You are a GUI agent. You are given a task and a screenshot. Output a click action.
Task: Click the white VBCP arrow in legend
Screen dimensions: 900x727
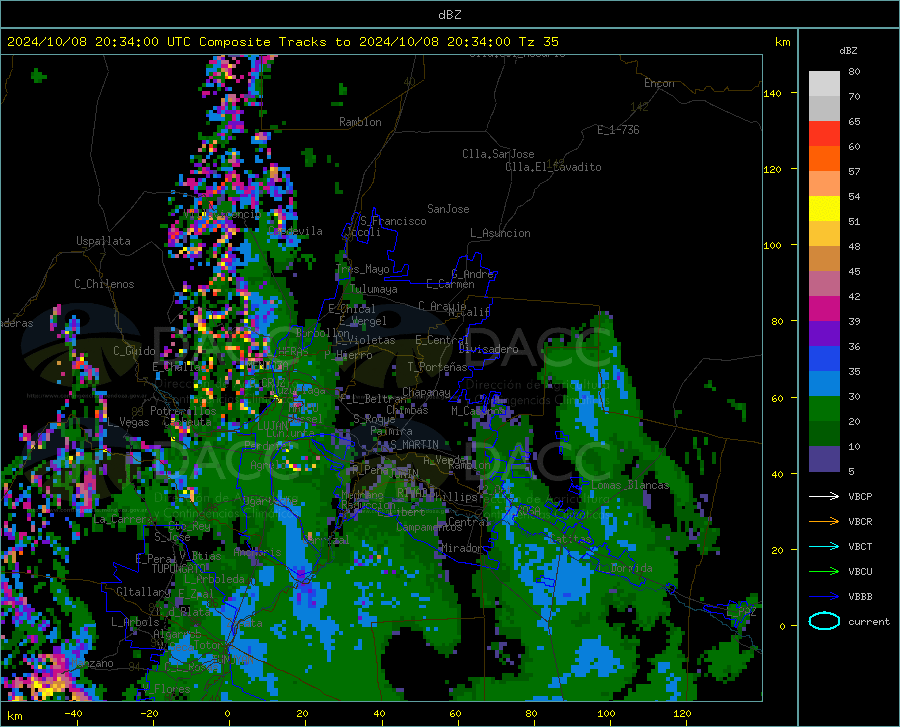pos(824,496)
